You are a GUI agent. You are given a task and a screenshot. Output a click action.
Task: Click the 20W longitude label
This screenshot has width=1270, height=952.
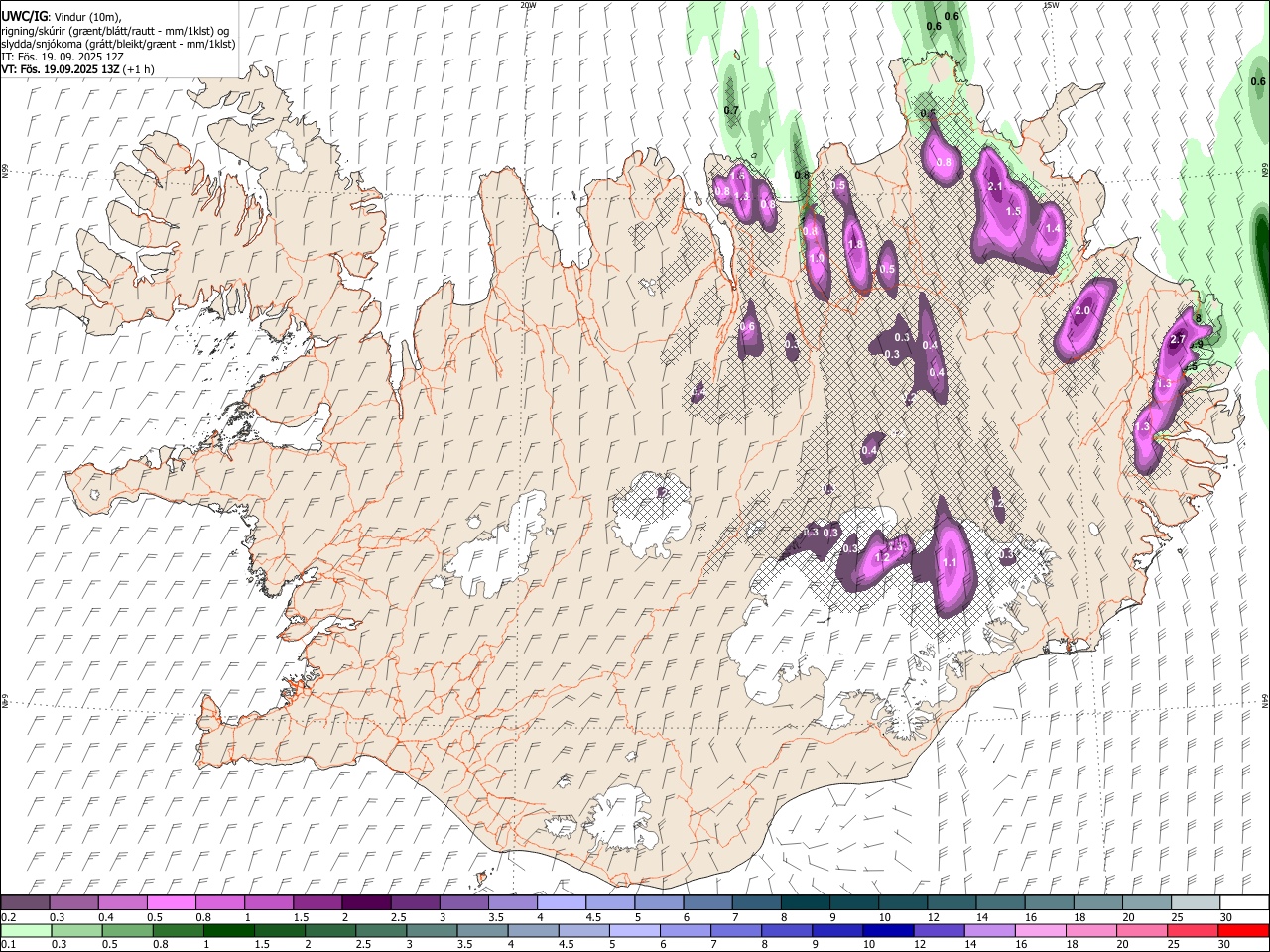(529, 5)
